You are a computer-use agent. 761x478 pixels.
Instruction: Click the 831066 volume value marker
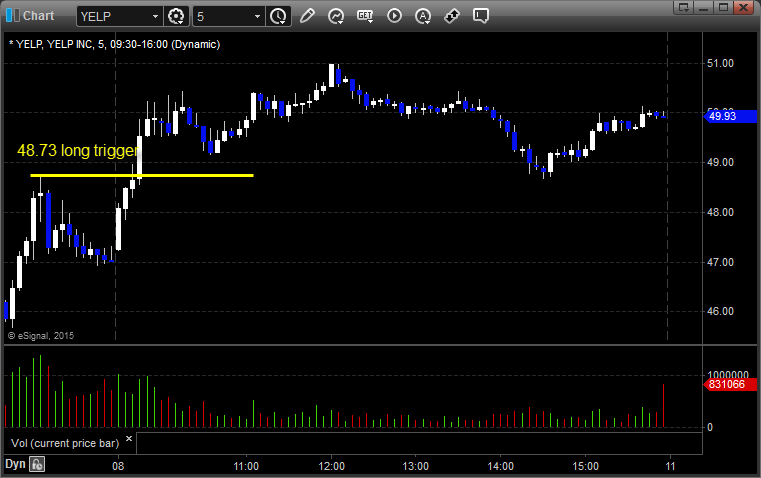(730, 385)
